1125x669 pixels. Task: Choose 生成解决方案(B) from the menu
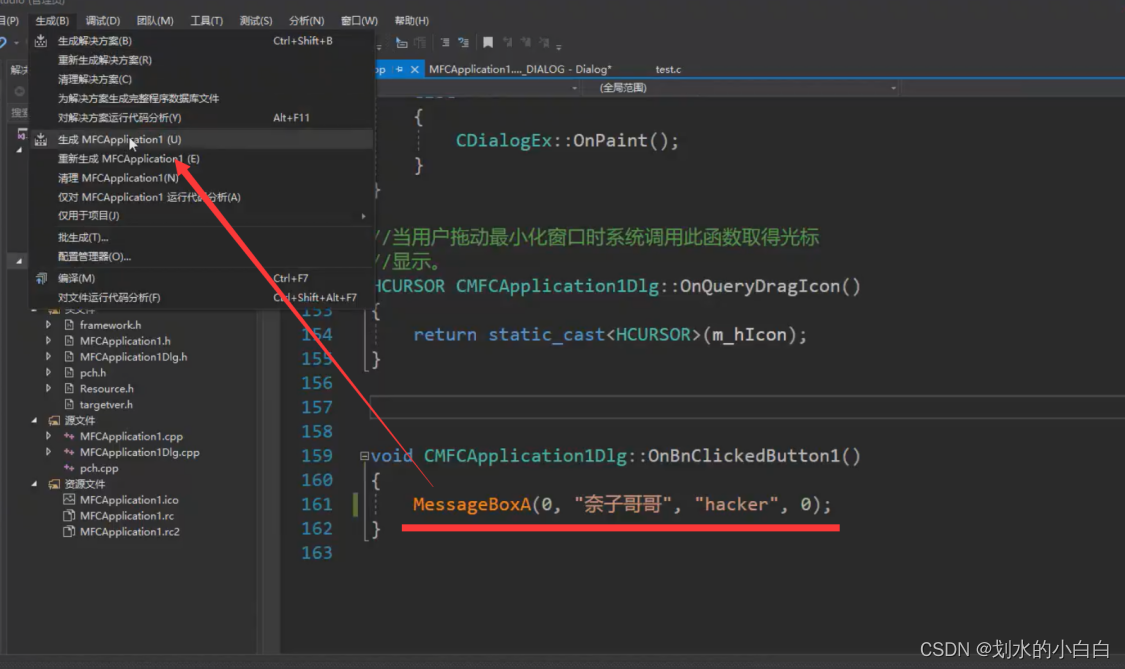[x=202, y=41]
